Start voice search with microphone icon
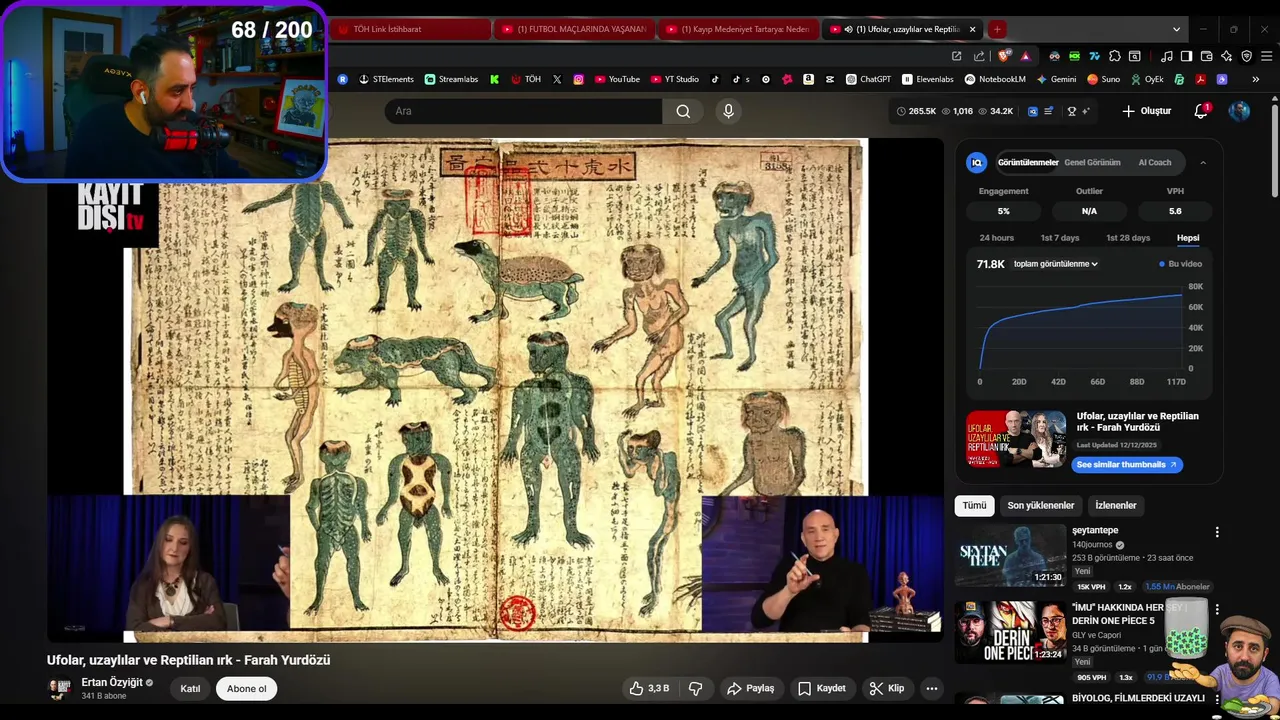This screenshot has width=1280, height=720. click(x=728, y=111)
